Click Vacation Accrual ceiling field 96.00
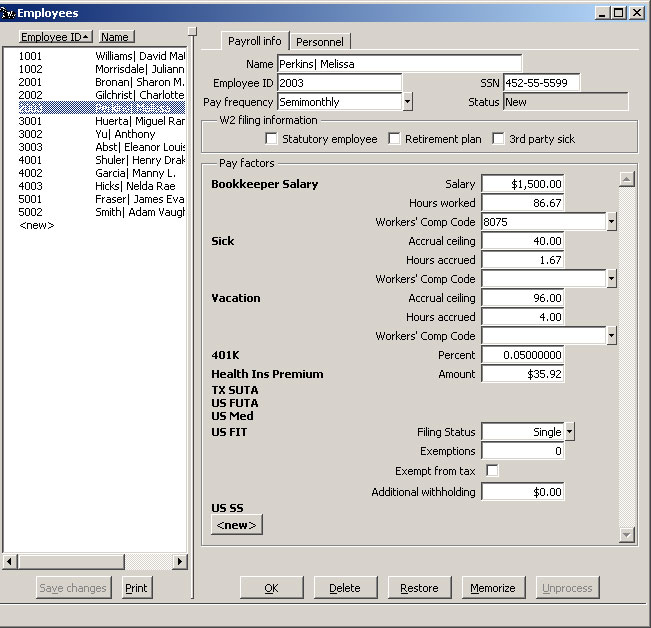651x628 pixels. coord(523,298)
